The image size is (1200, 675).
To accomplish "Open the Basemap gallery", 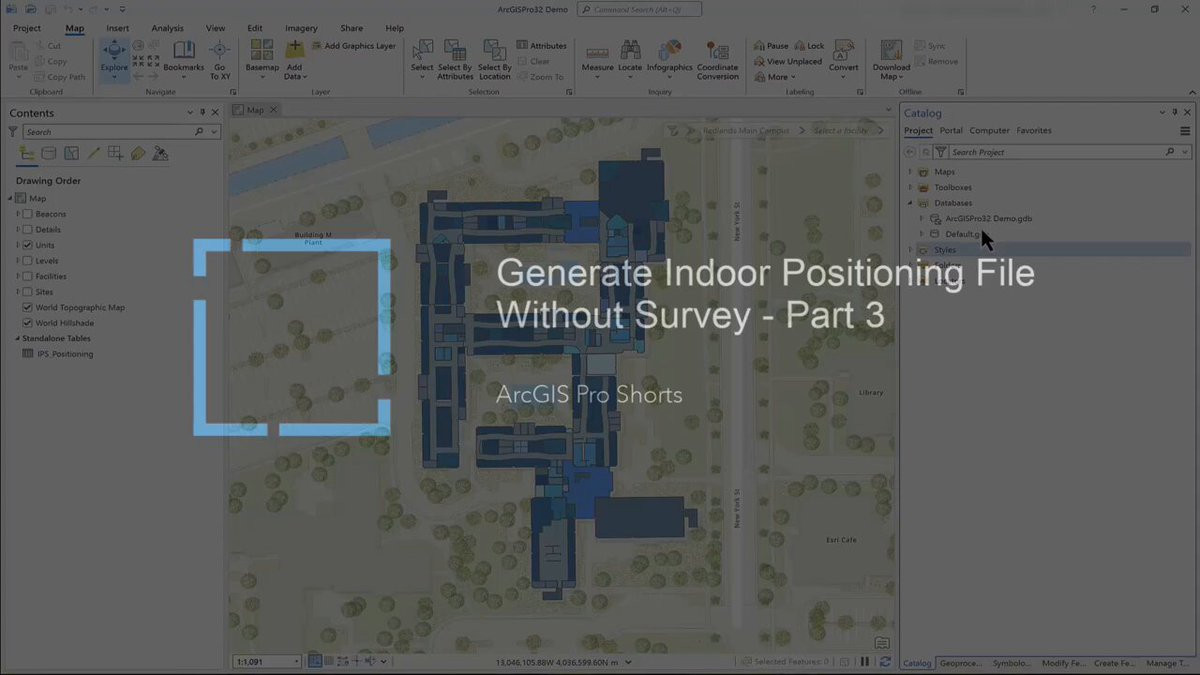I will [x=261, y=60].
